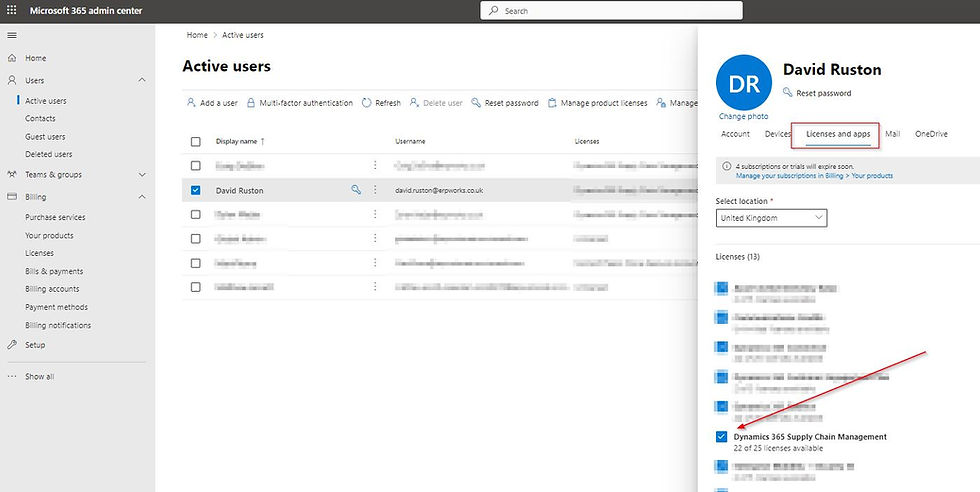Open the app launcher waffle icon
Viewport: 980px width, 492px height.
[x=12, y=11]
